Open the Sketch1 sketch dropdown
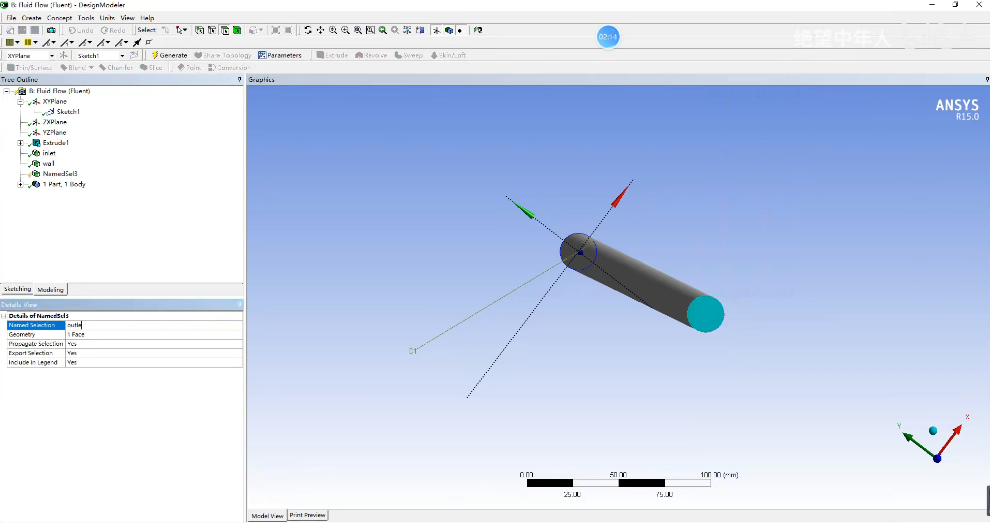This screenshot has width=990, height=523. [x=122, y=56]
